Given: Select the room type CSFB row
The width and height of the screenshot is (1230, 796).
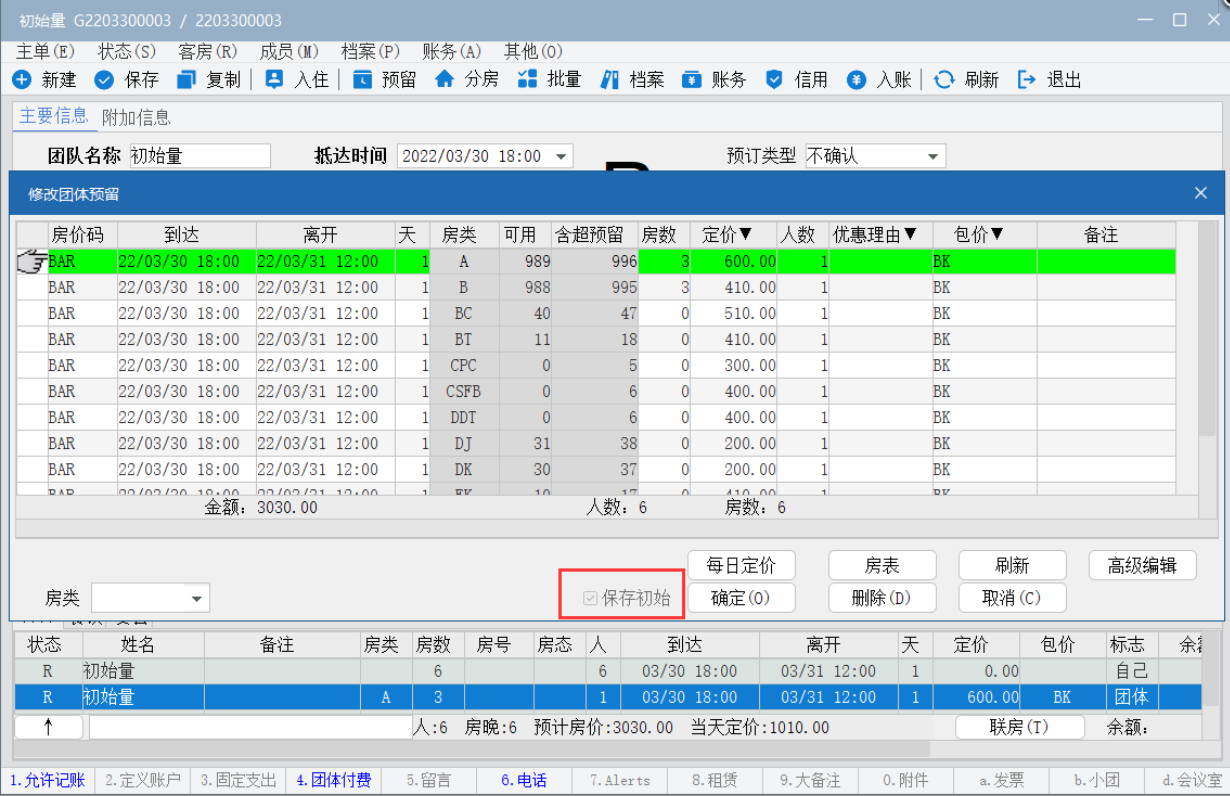Looking at the screenshot, I should [x=596, y=391].
